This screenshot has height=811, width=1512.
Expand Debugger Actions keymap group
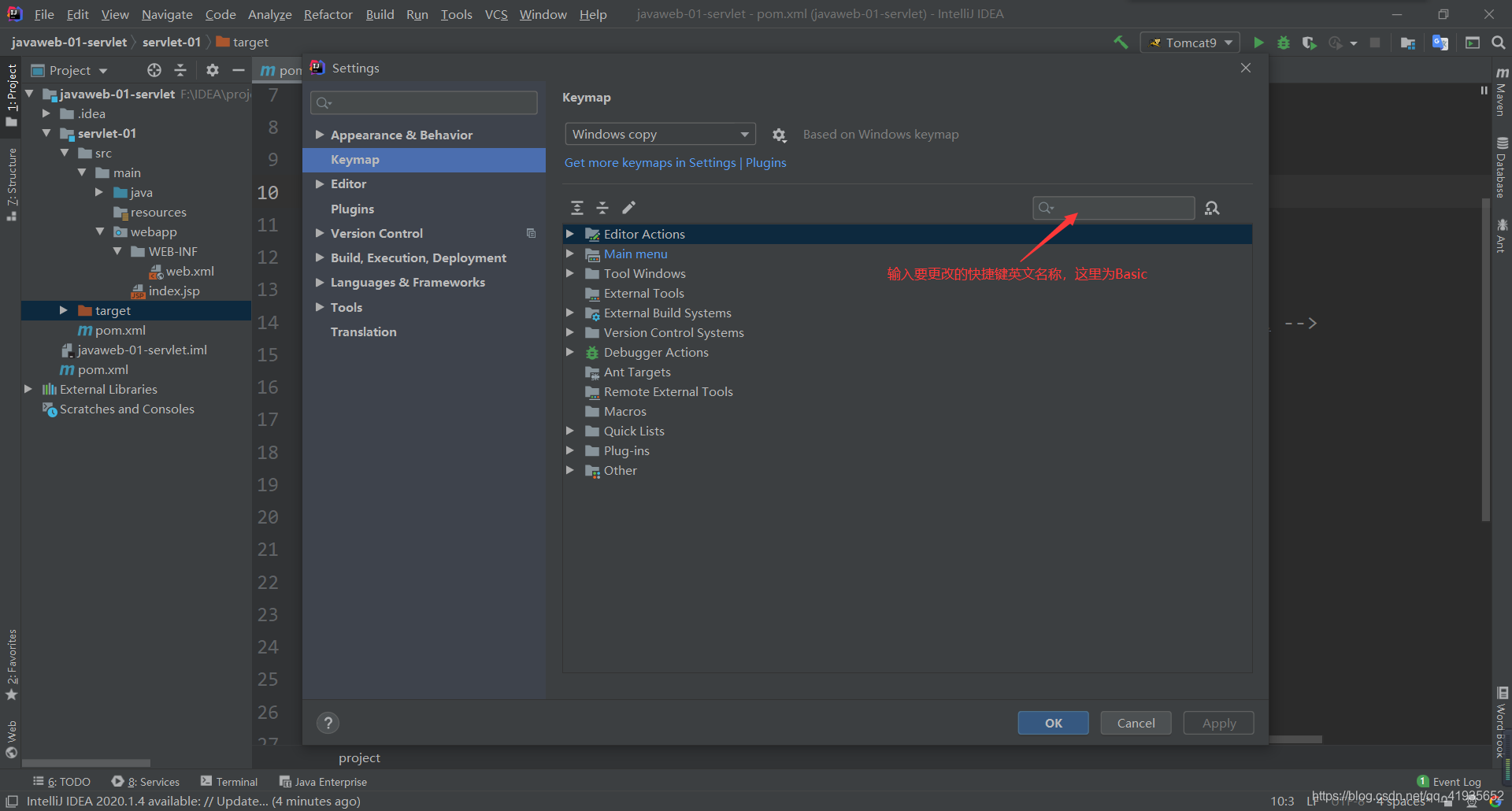click(x=570, y=352)
